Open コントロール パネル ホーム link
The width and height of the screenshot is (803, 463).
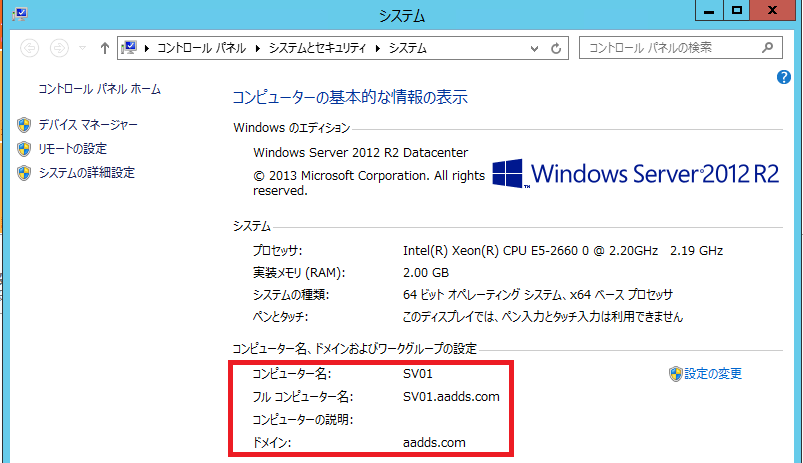tap(99, 89)
